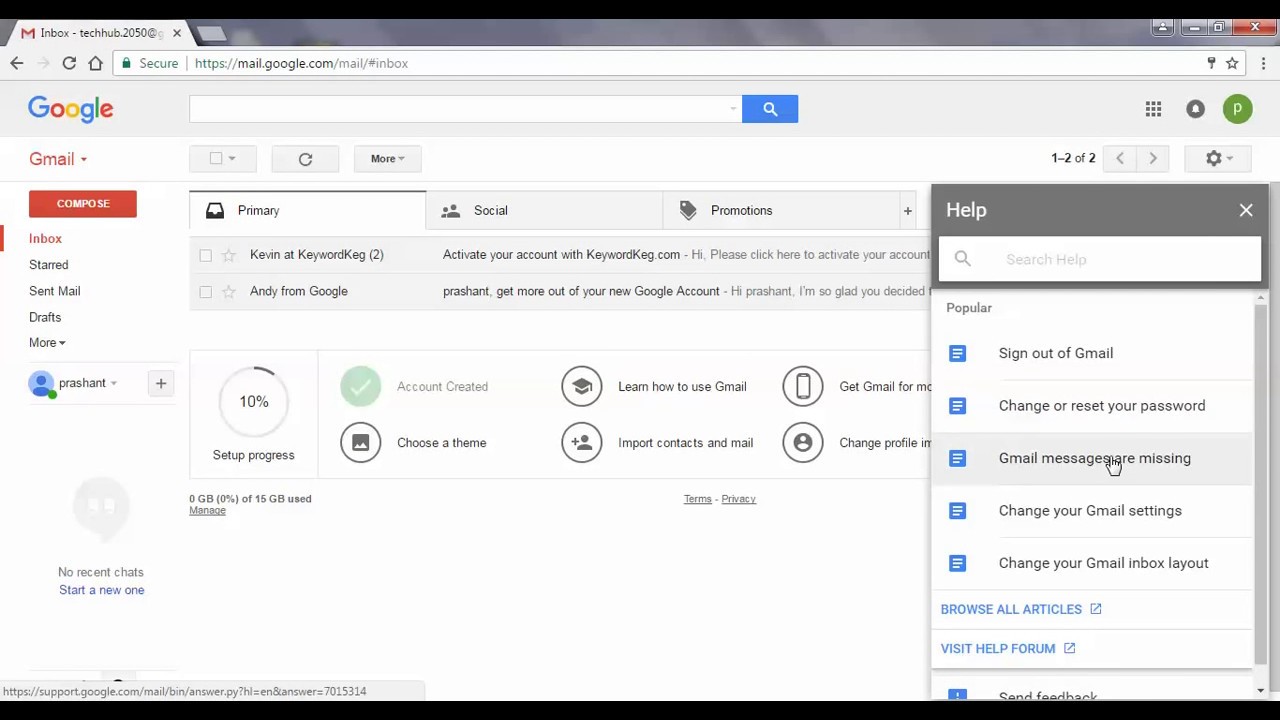Click the browser home button
This screenshot has width=1280, height=720.
(95, 63)
